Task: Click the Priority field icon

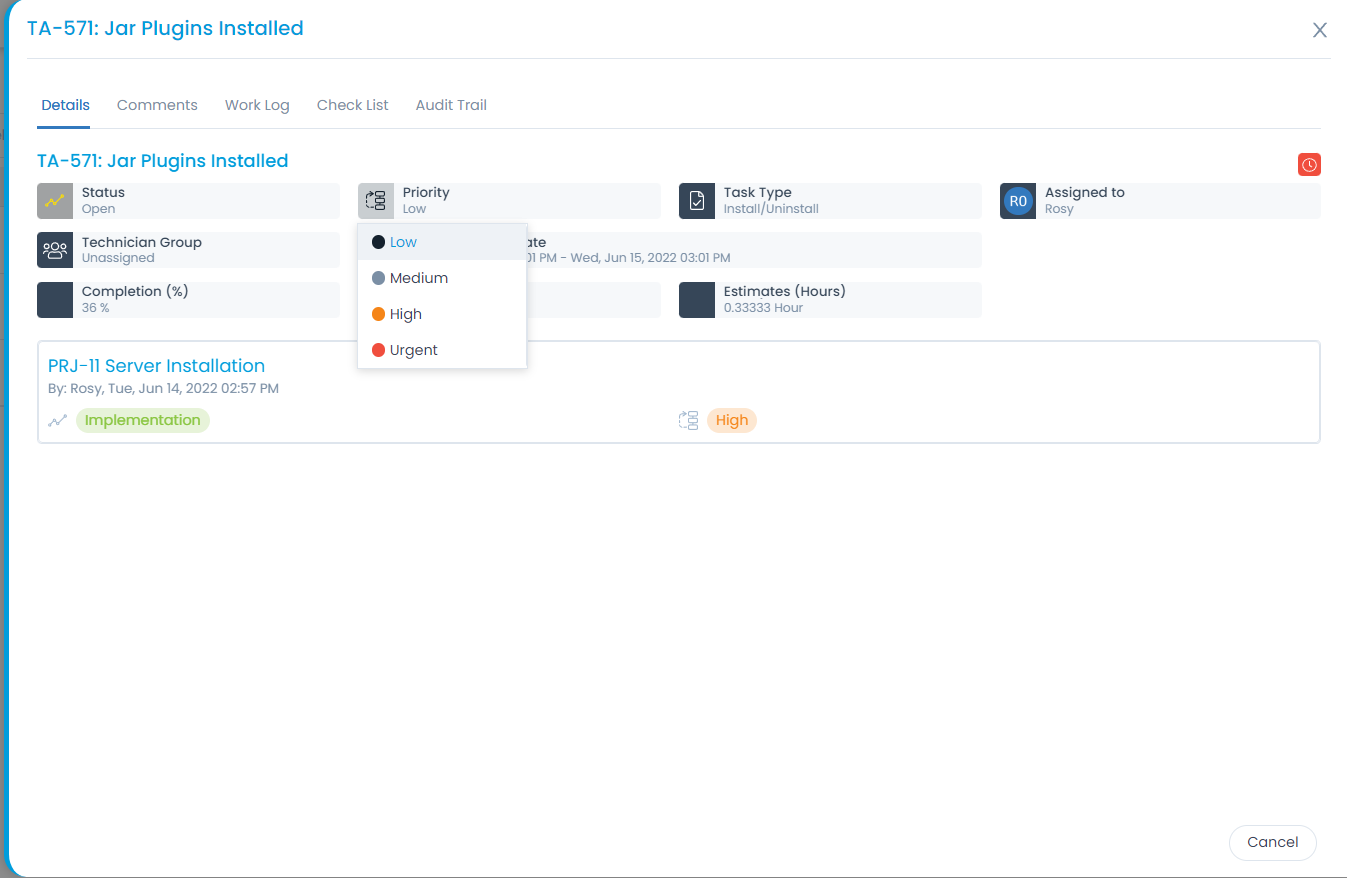Action: pos(376,200)
